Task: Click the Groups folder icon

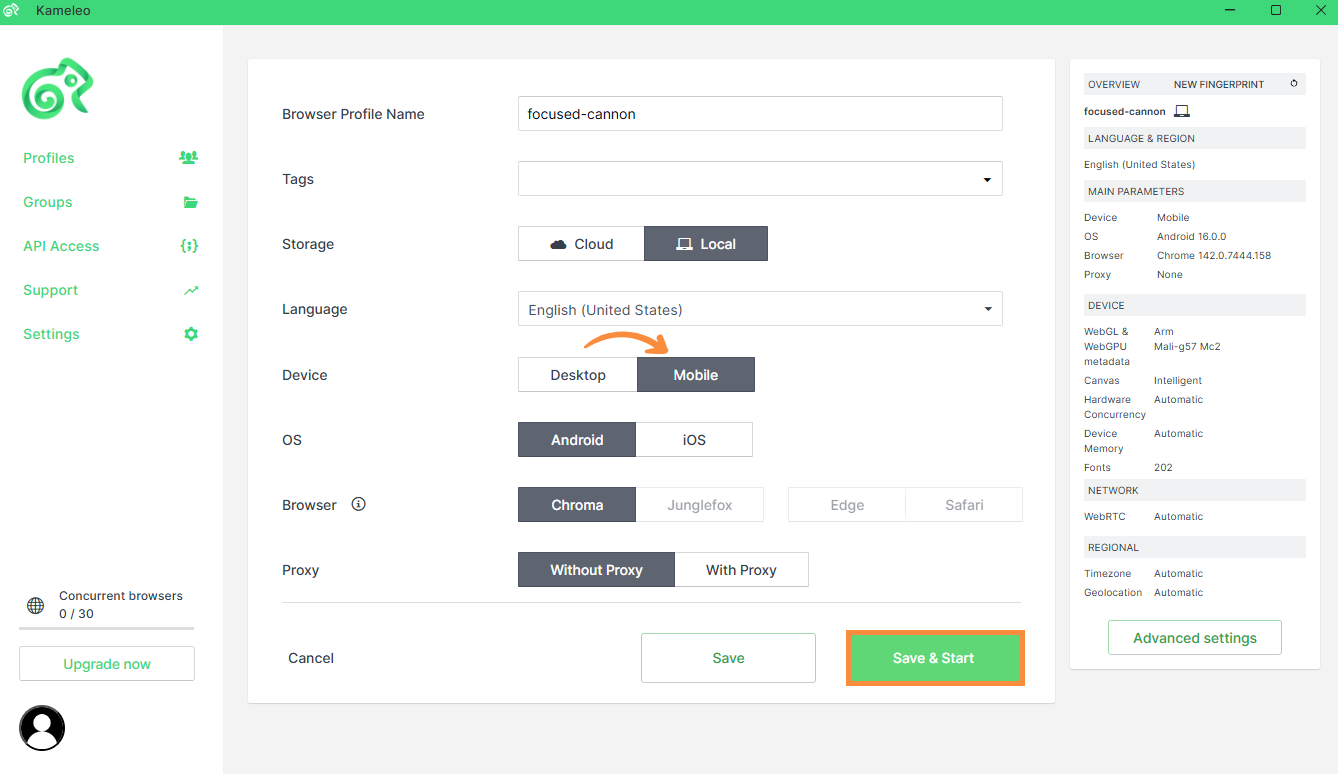Action: 190,202
